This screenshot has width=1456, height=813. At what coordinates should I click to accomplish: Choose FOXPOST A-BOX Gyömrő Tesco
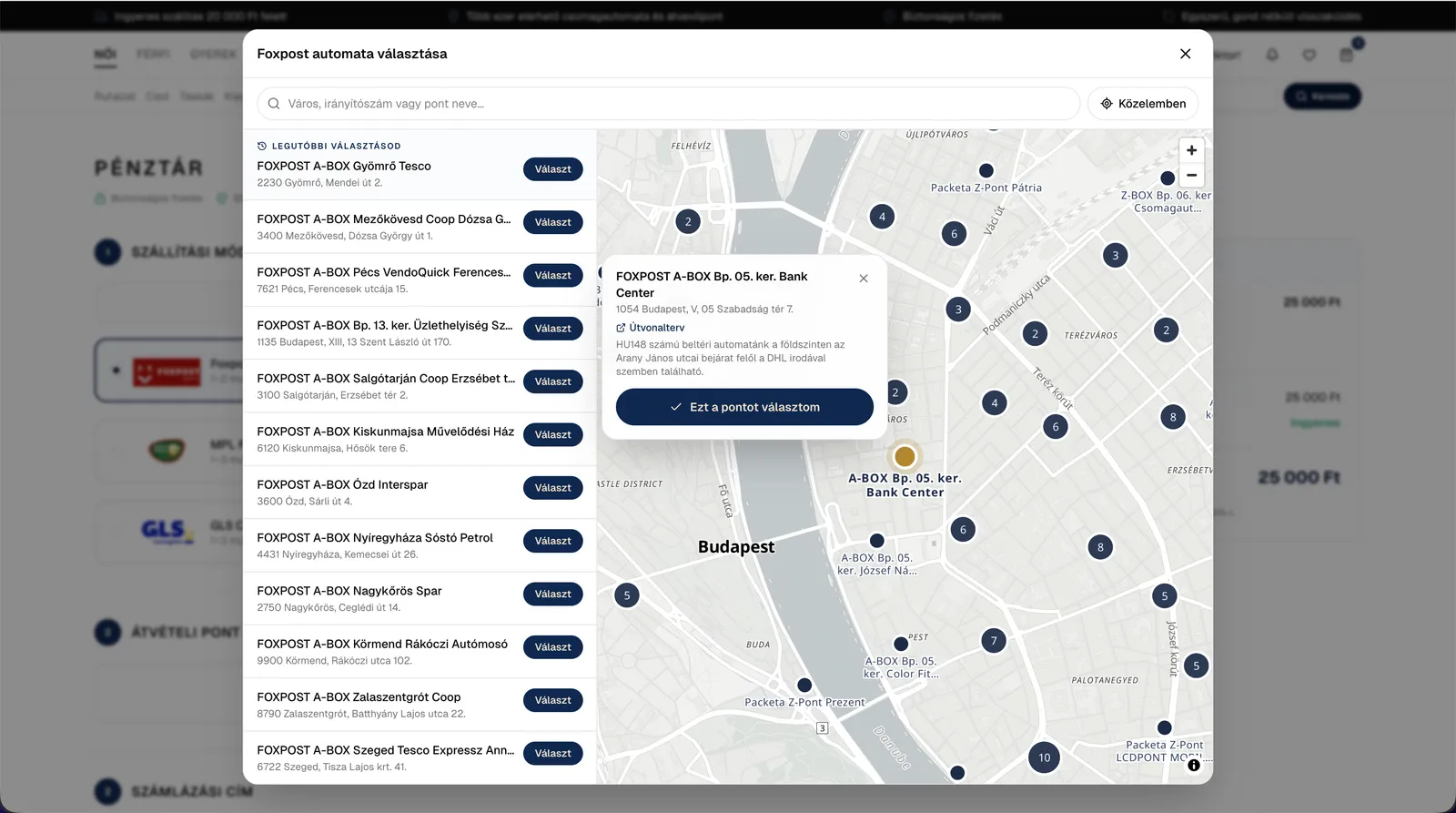click(553, 169)
